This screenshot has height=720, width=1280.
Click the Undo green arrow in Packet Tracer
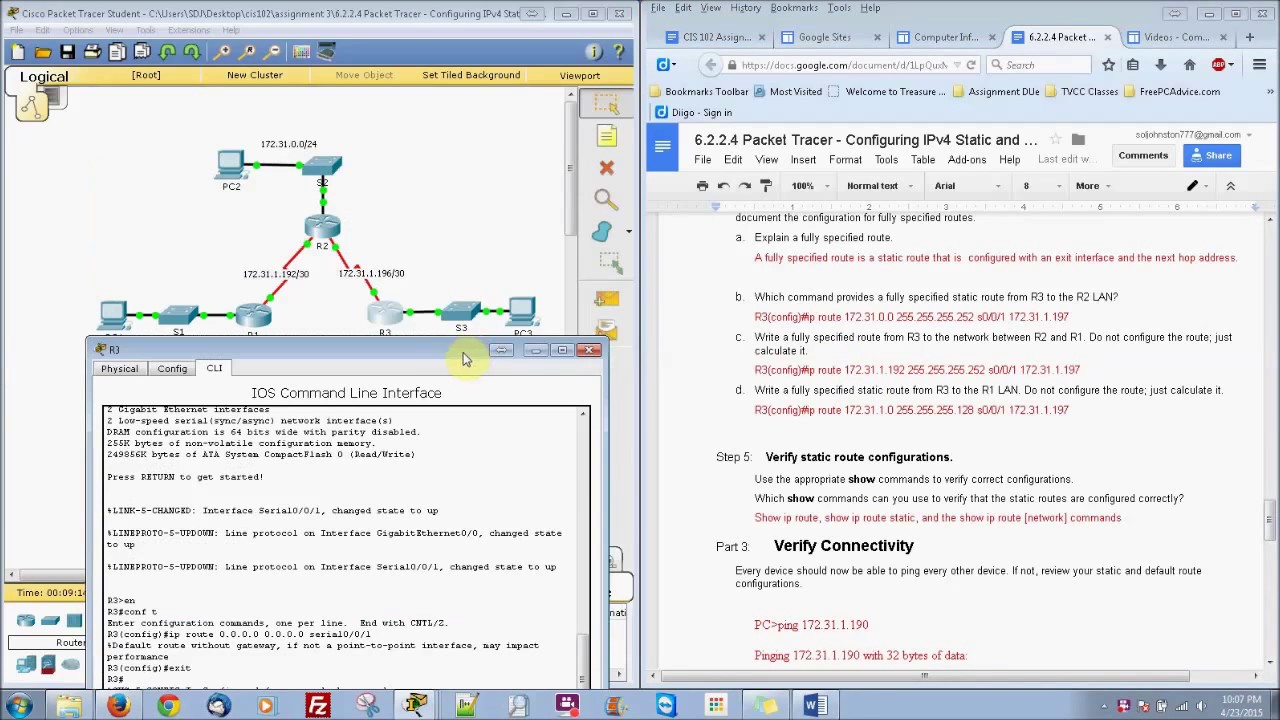(167, 52)
